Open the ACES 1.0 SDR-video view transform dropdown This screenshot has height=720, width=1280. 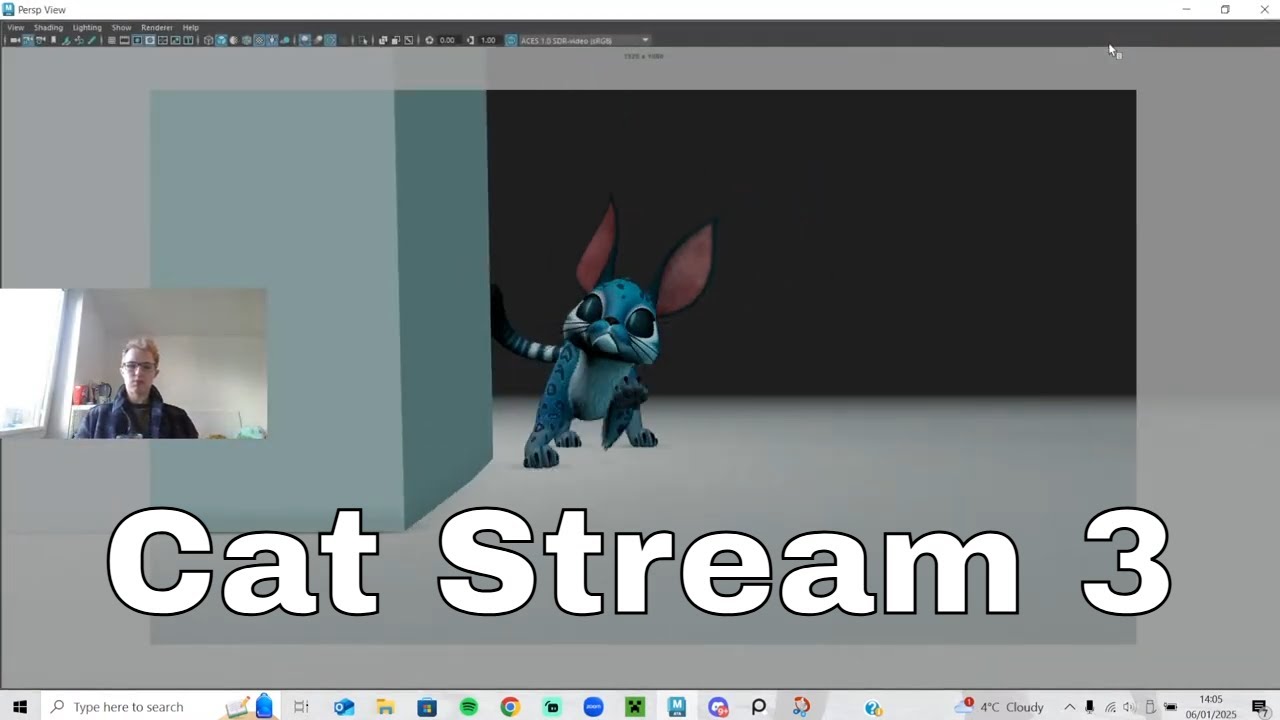[585, 40]
